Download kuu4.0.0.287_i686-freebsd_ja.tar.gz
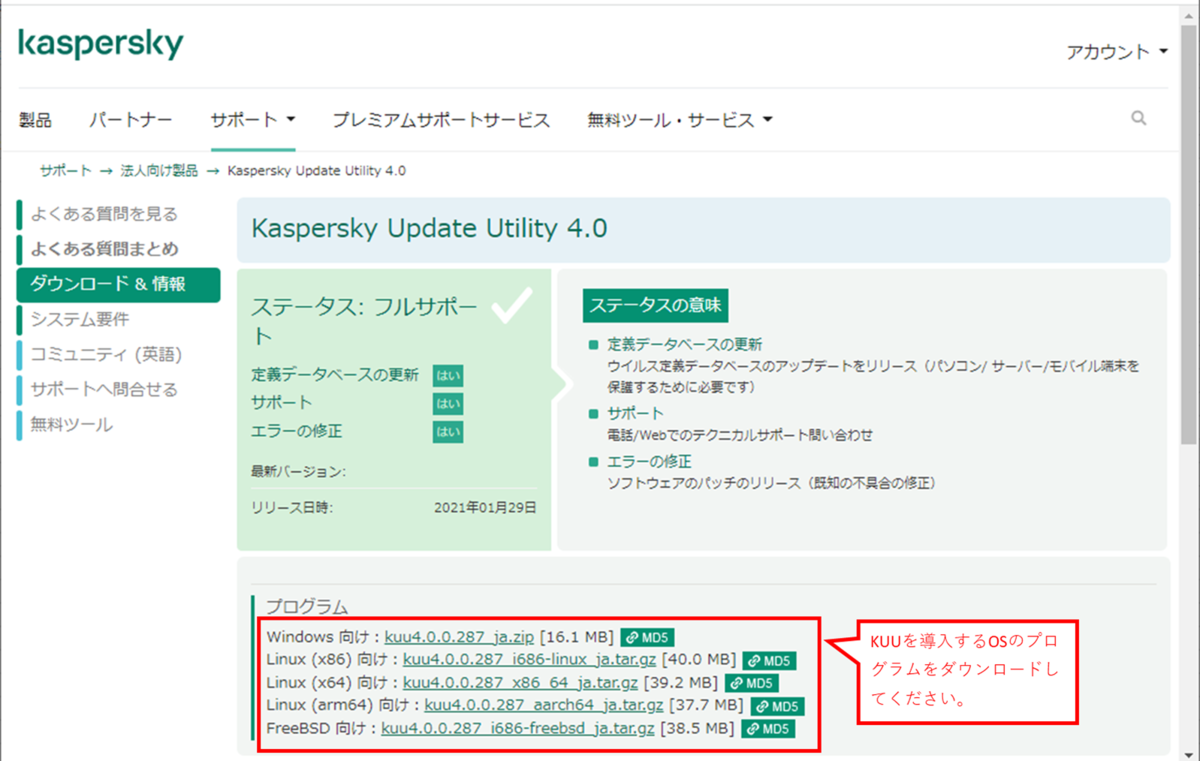 pos(518,729)
